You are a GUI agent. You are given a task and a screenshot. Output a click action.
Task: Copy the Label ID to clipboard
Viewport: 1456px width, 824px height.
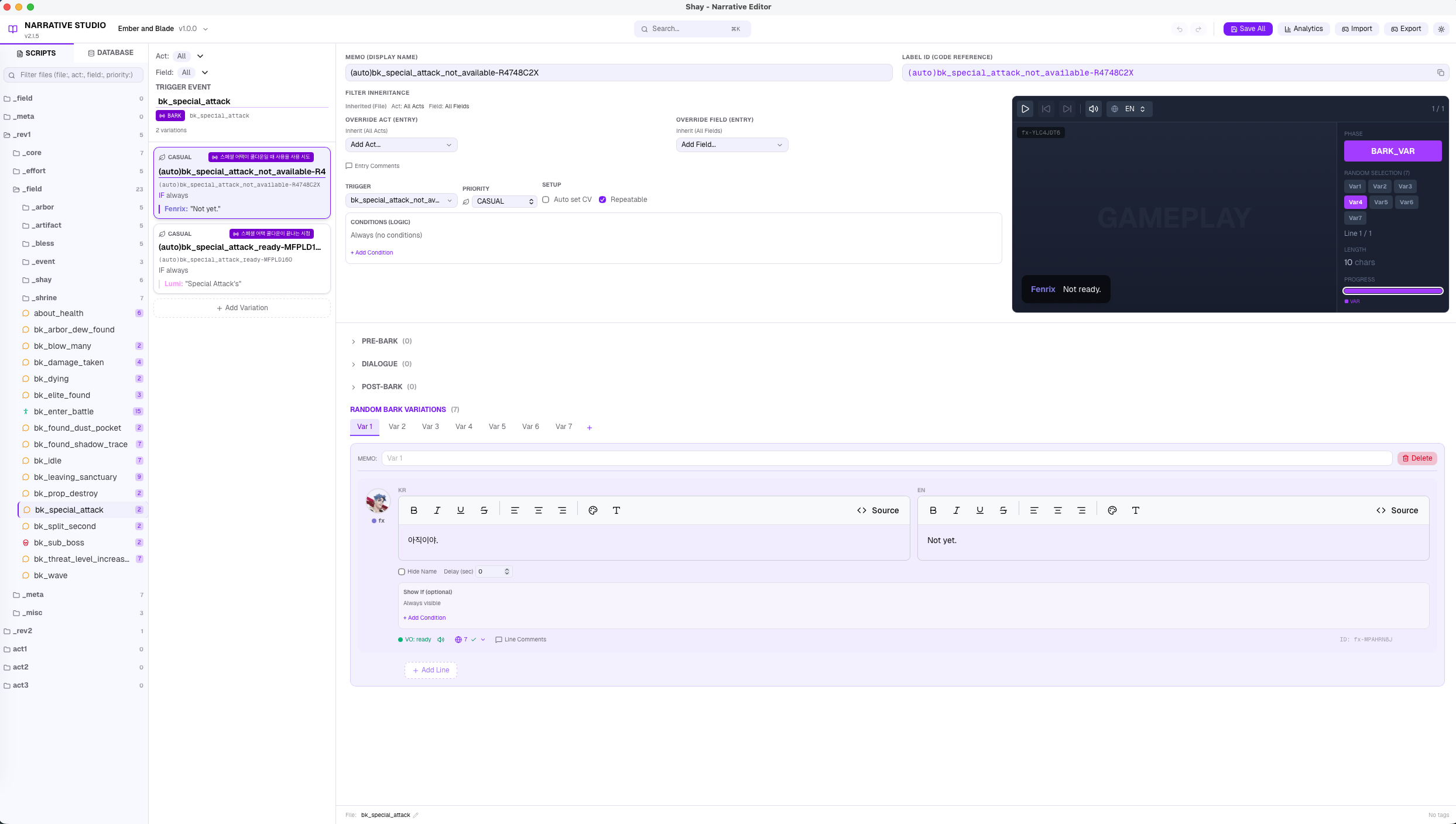tap(1440, 73)
